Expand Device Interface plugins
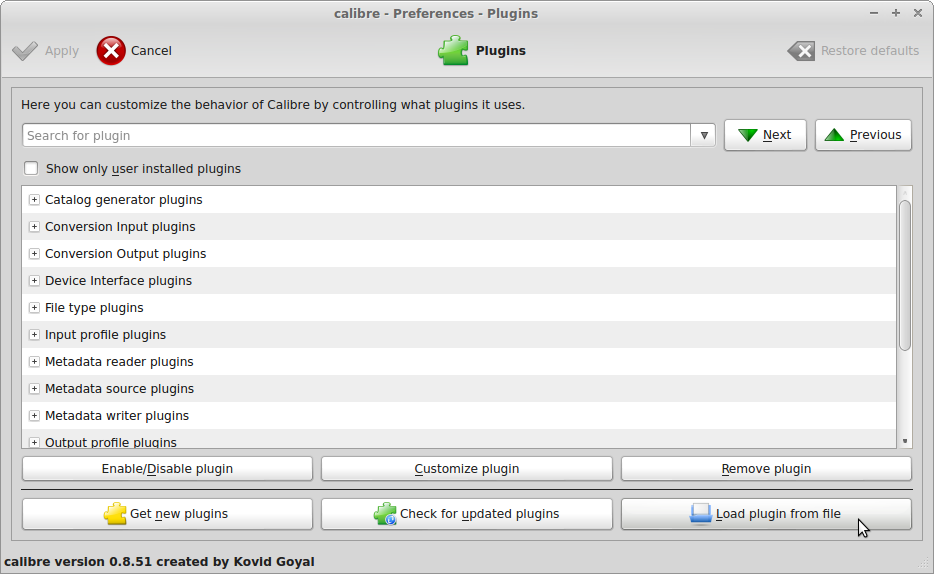 (34, 280)
